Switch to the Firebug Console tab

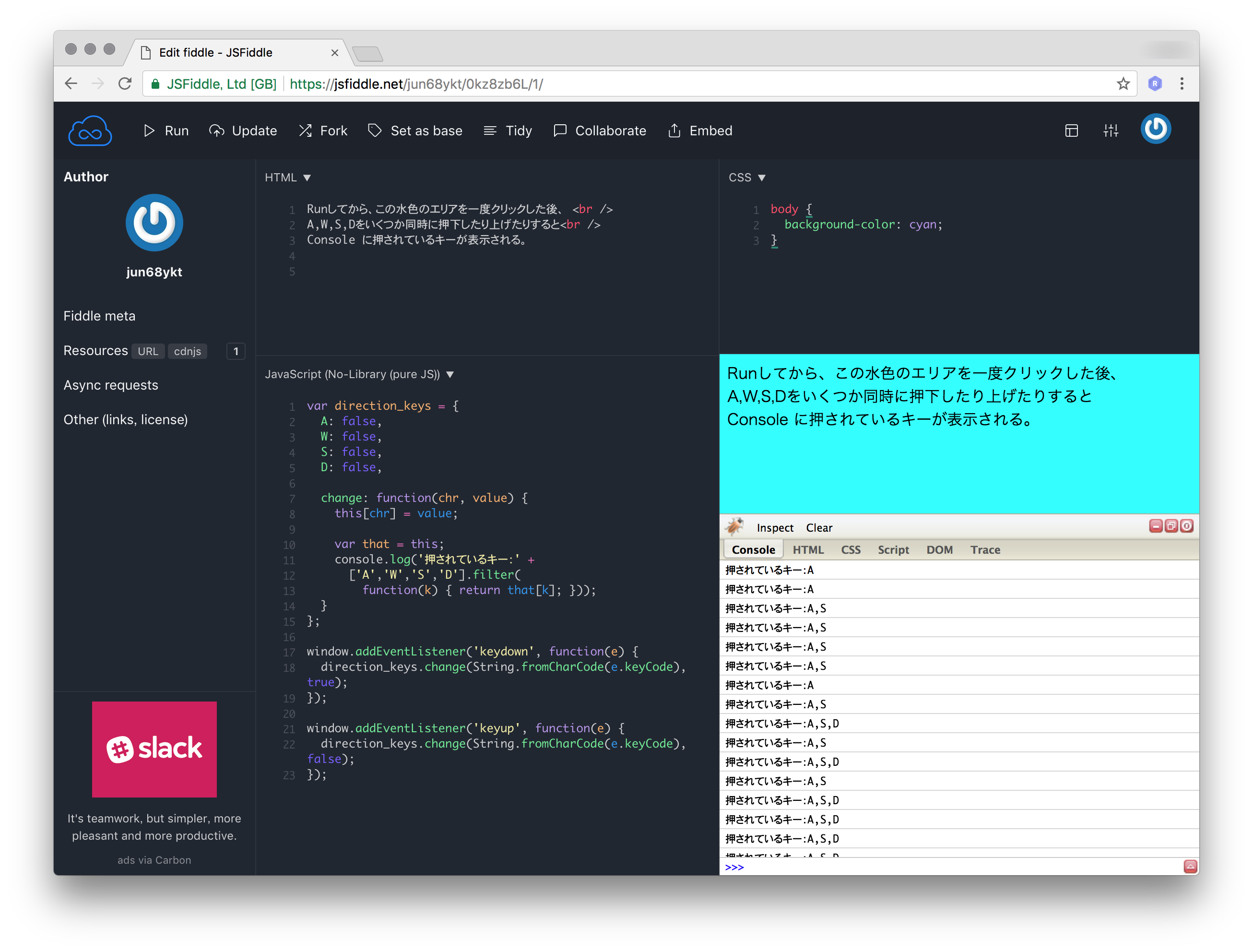point(754,550)
